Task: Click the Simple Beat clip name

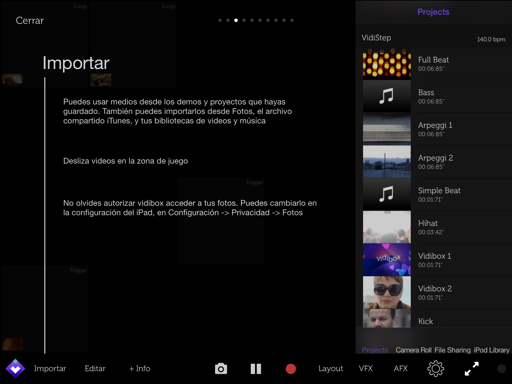Action: coord(439,191)
